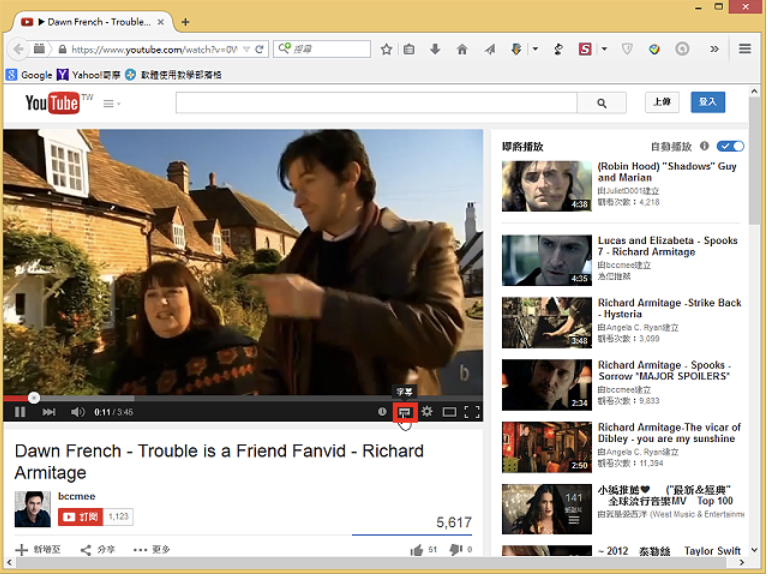Viewport: 768px width, 576px height.
Task: Go to browser home page
Action: tap(462, 49)
